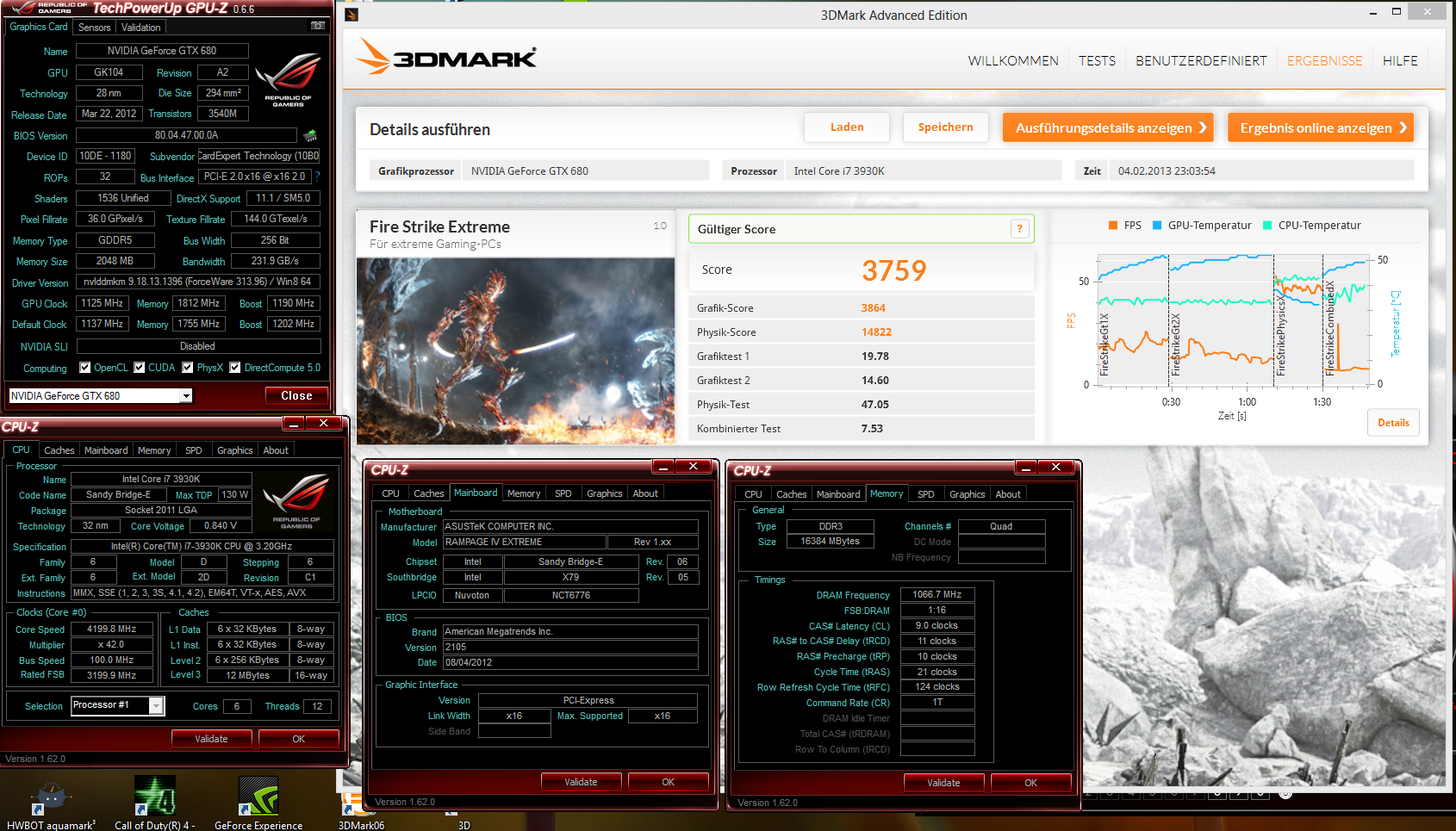Click the Close button in GPU-Z
Image resolution: width=1456 pixels, height=831 pixels.
pos(296,395)
